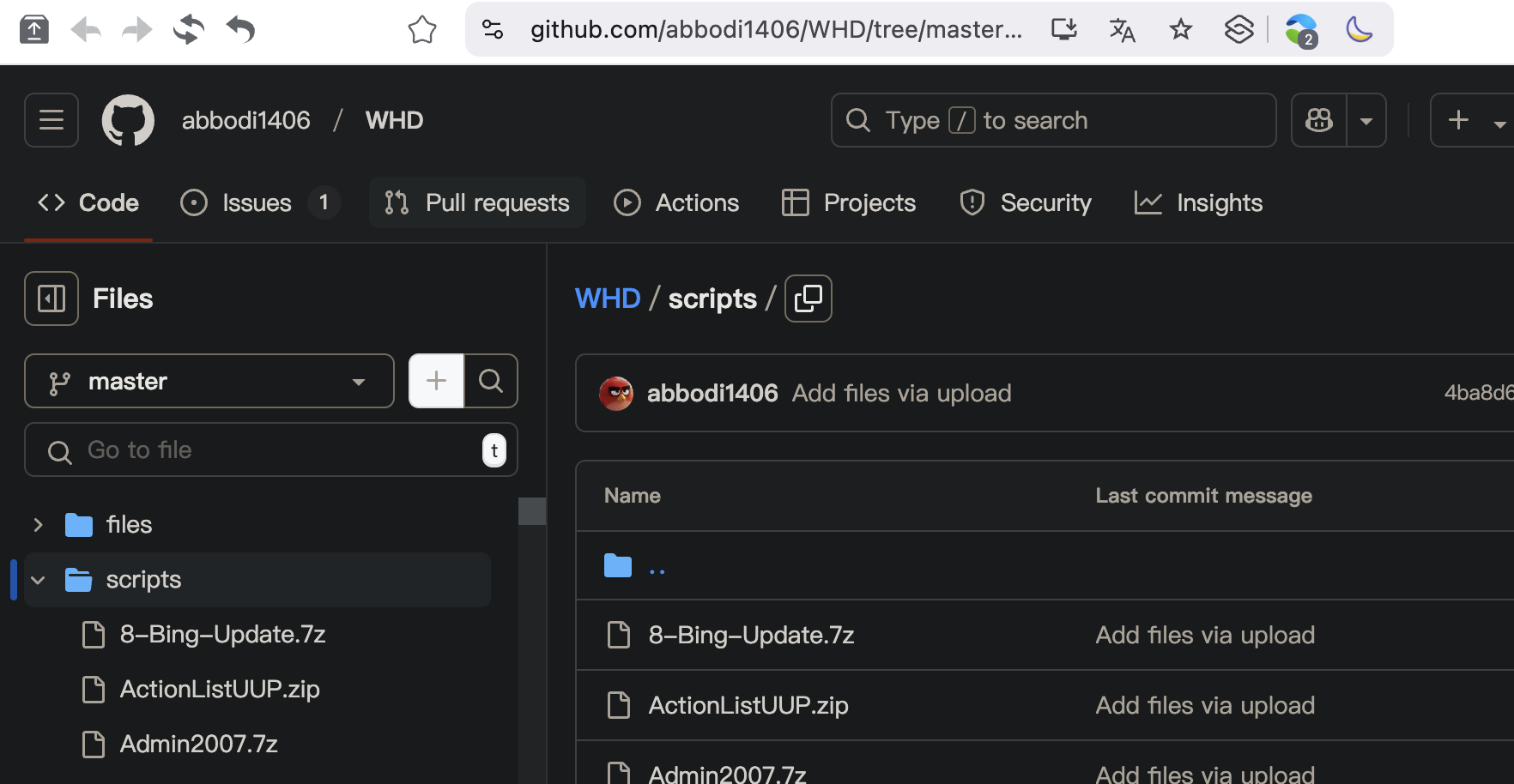Open the master branch selector
The width and height of the screenshot is (1514, 784).
pos(209,381)
